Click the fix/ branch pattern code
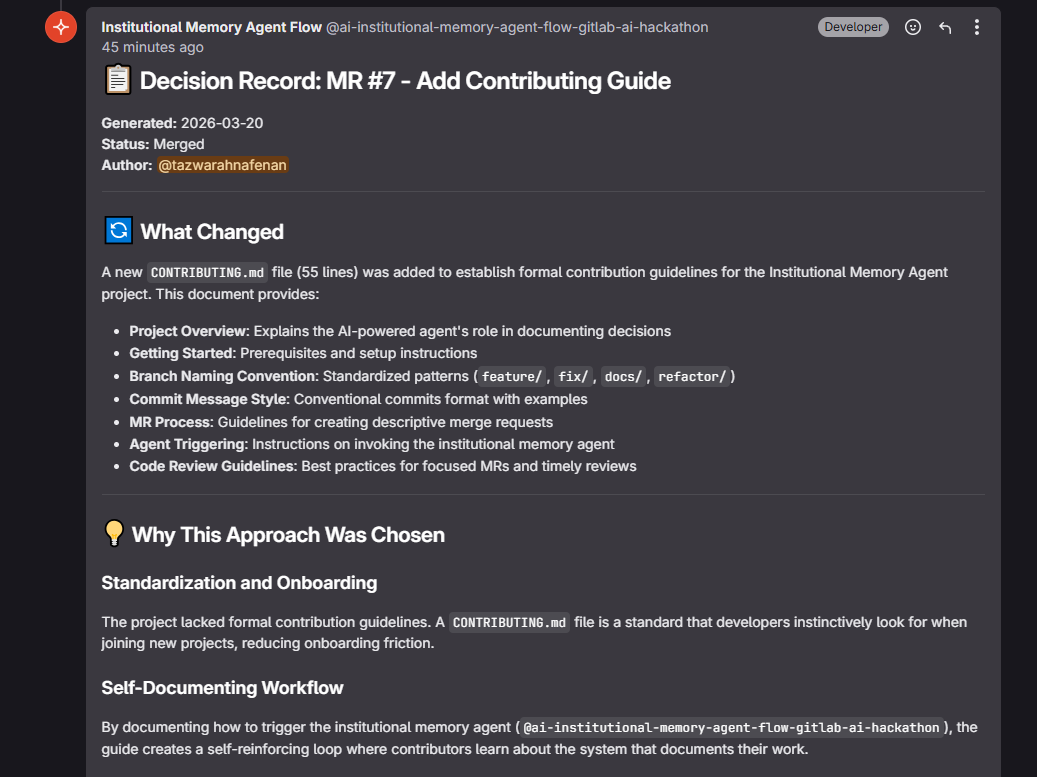The width and height of the screenshot is (1037, 777). click(x=574, y=377)
